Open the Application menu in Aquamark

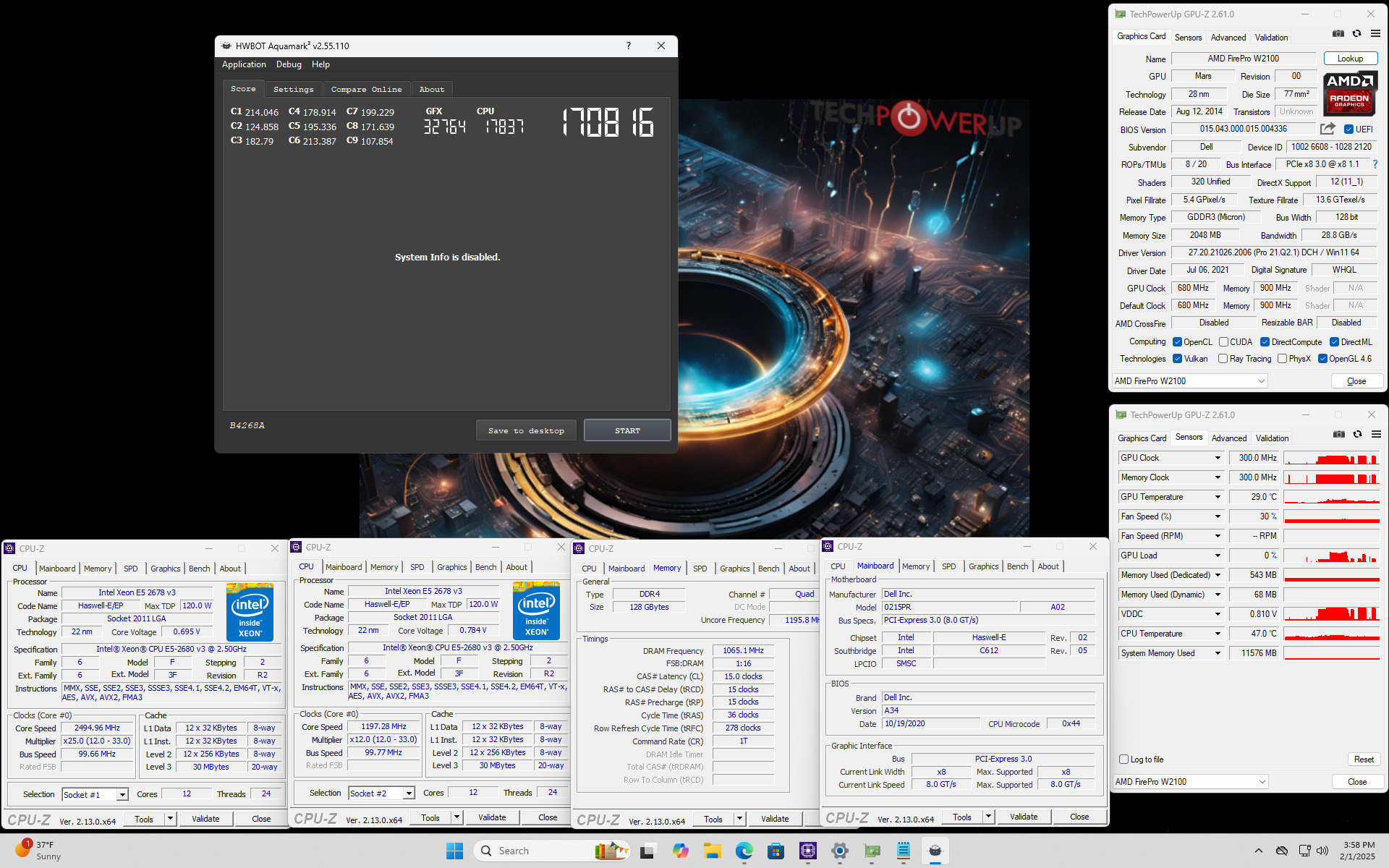point(244,64)
